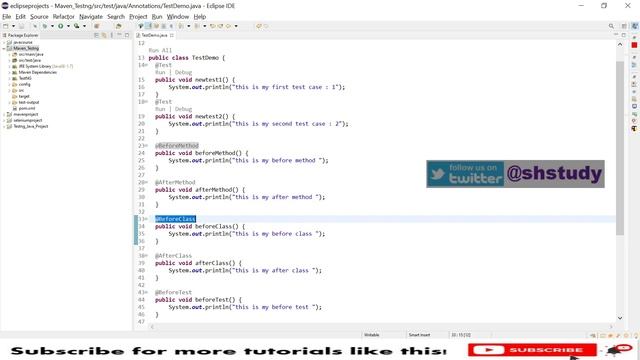Select the seleniumproject project

point(28,120)
